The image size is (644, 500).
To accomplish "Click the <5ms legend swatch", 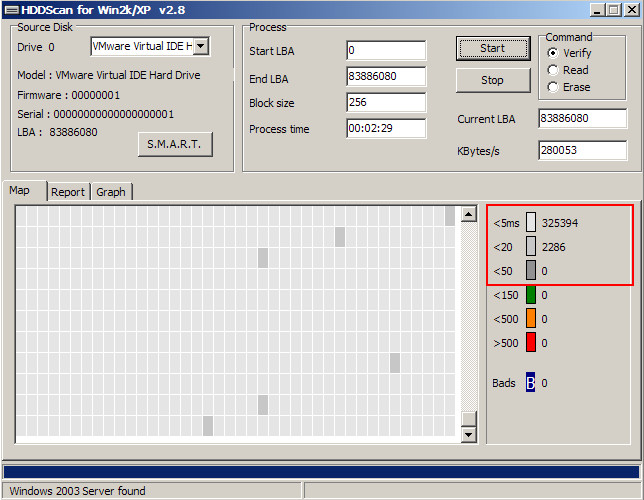I will tap(531, 222).
